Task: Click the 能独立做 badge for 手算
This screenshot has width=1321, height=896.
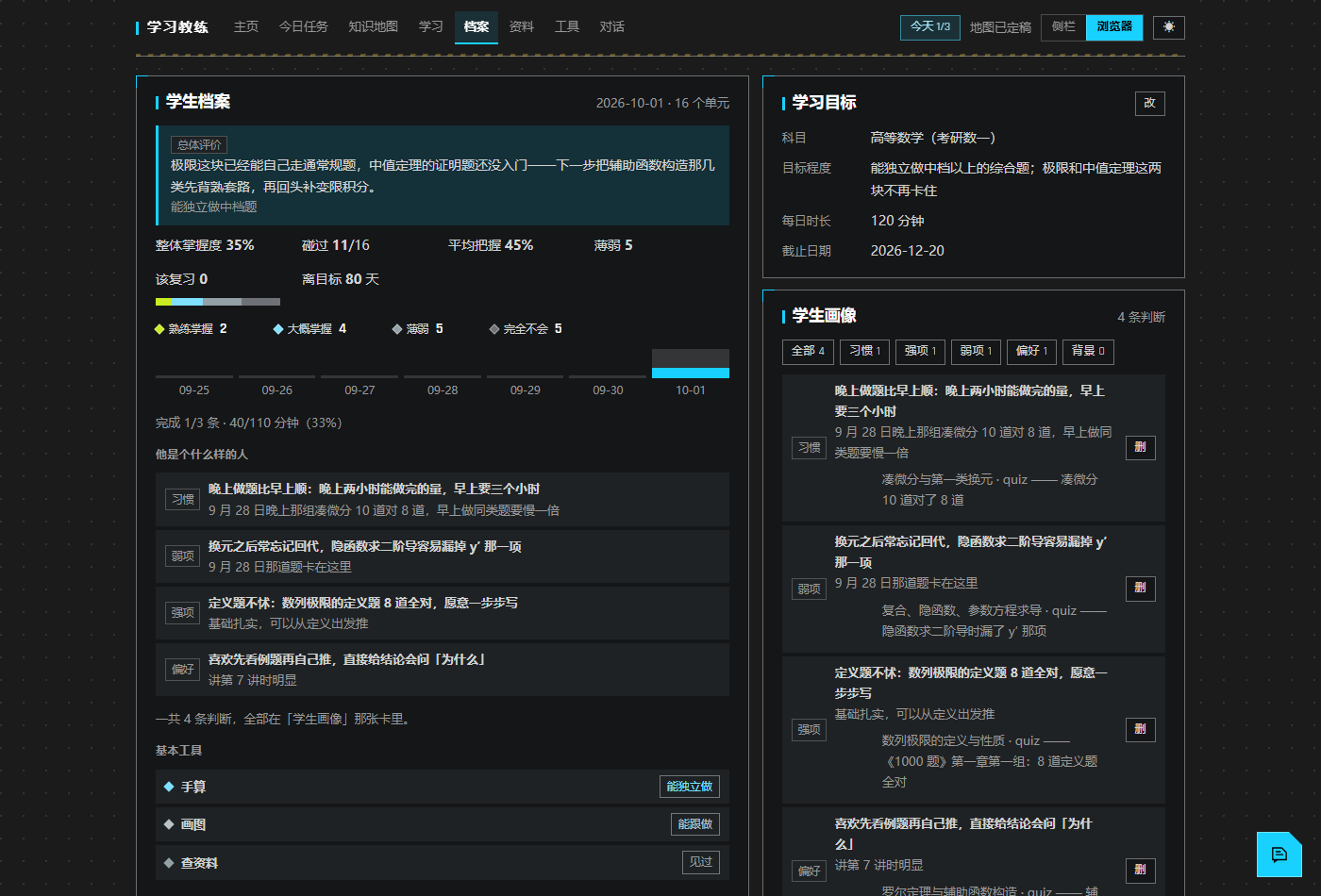Action: click(x=690, y=787)
